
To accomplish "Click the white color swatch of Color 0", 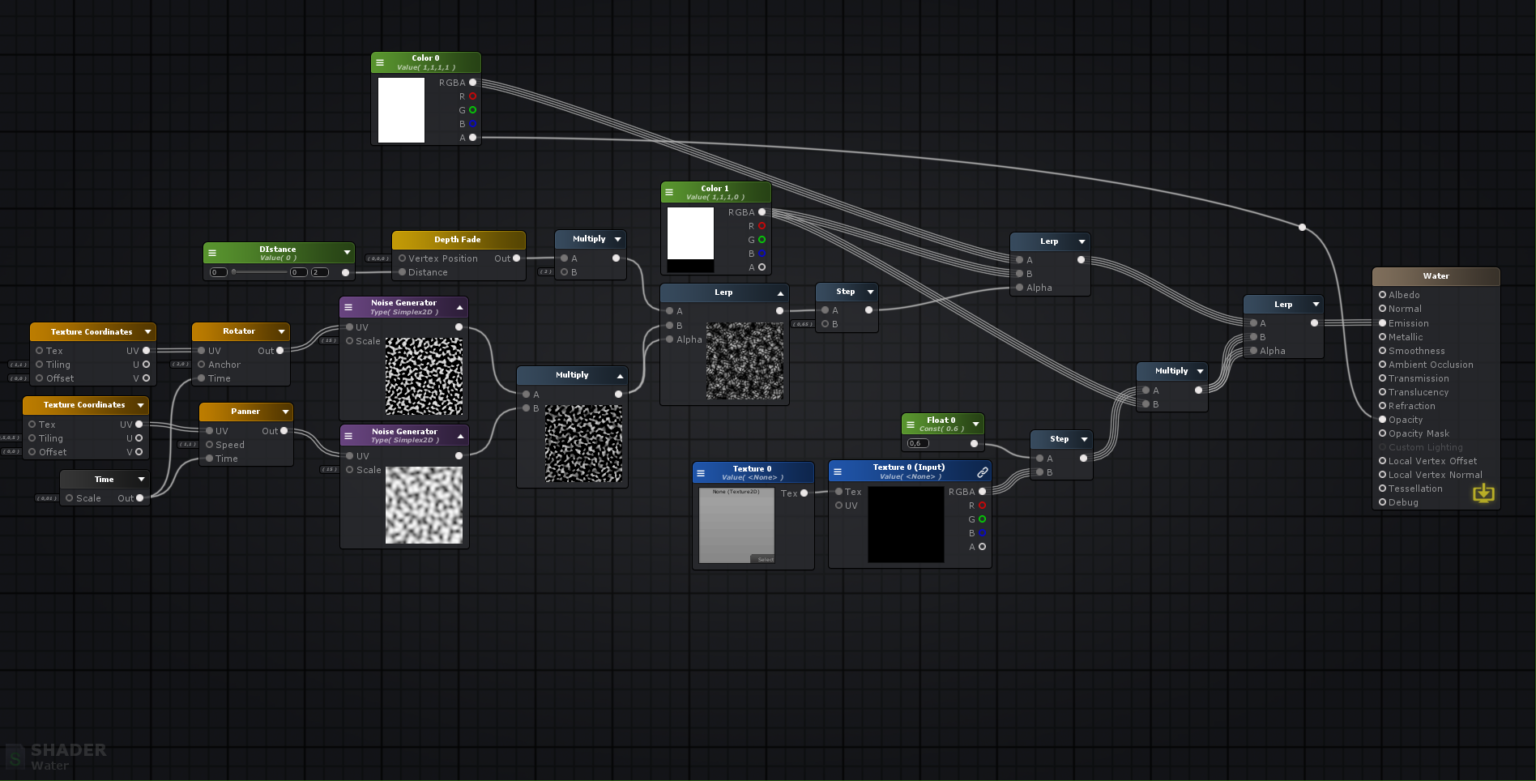I will [x=401, y=110].
